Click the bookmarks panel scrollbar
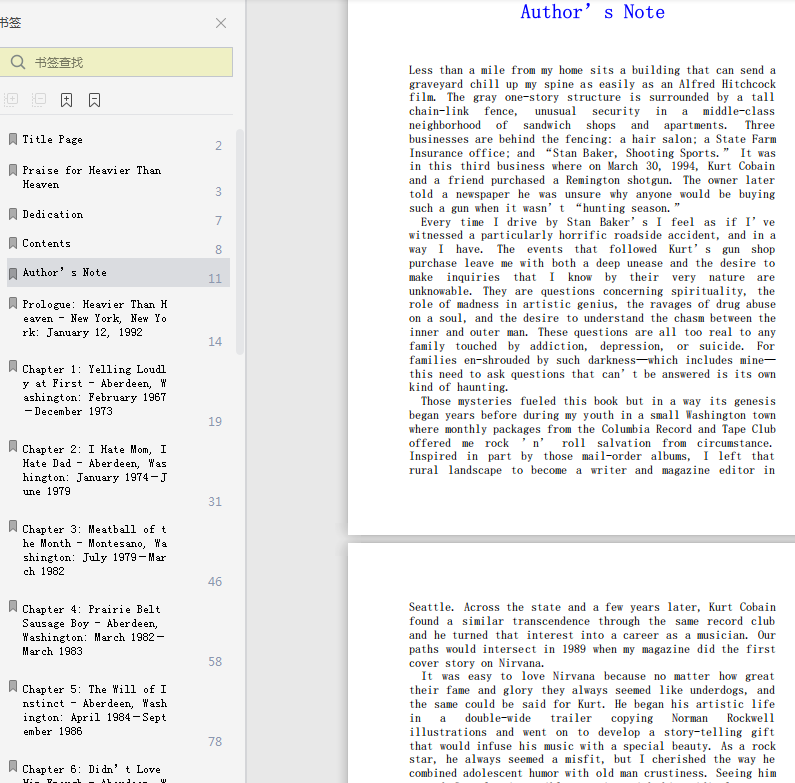Screen dimensions: 795x783 pyautogui.click(x=240, y=242)
